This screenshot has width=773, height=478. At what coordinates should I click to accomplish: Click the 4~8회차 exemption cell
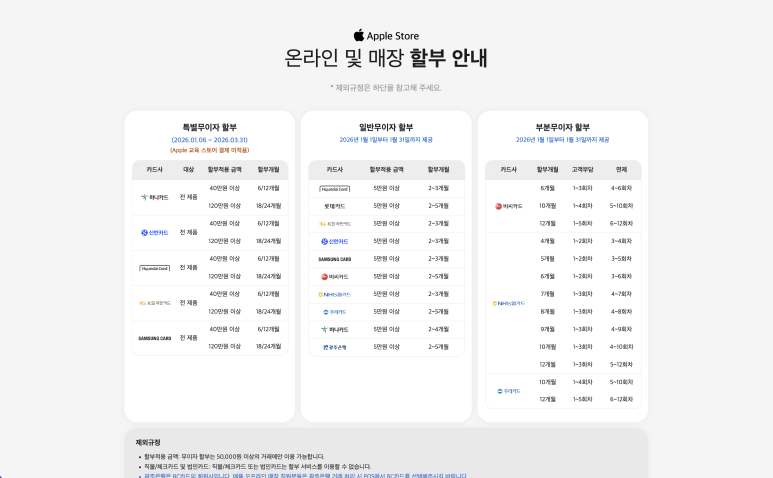pos(621,312)
